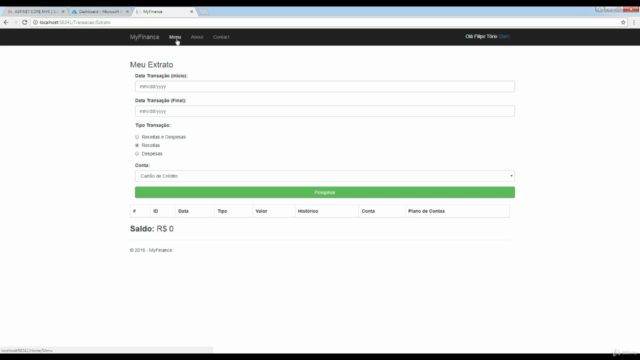
Task: Select the Receitas e Despesas radio button
Action: coord(137,137)
